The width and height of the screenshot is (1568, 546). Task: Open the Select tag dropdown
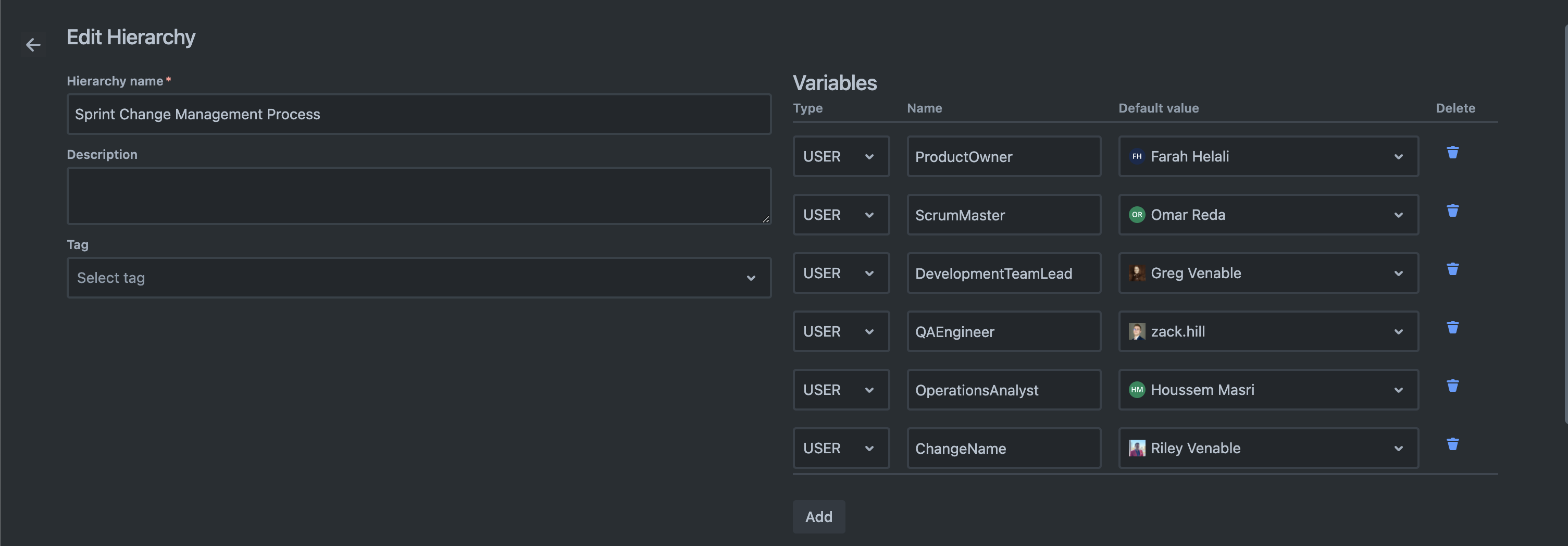point(418,278)
